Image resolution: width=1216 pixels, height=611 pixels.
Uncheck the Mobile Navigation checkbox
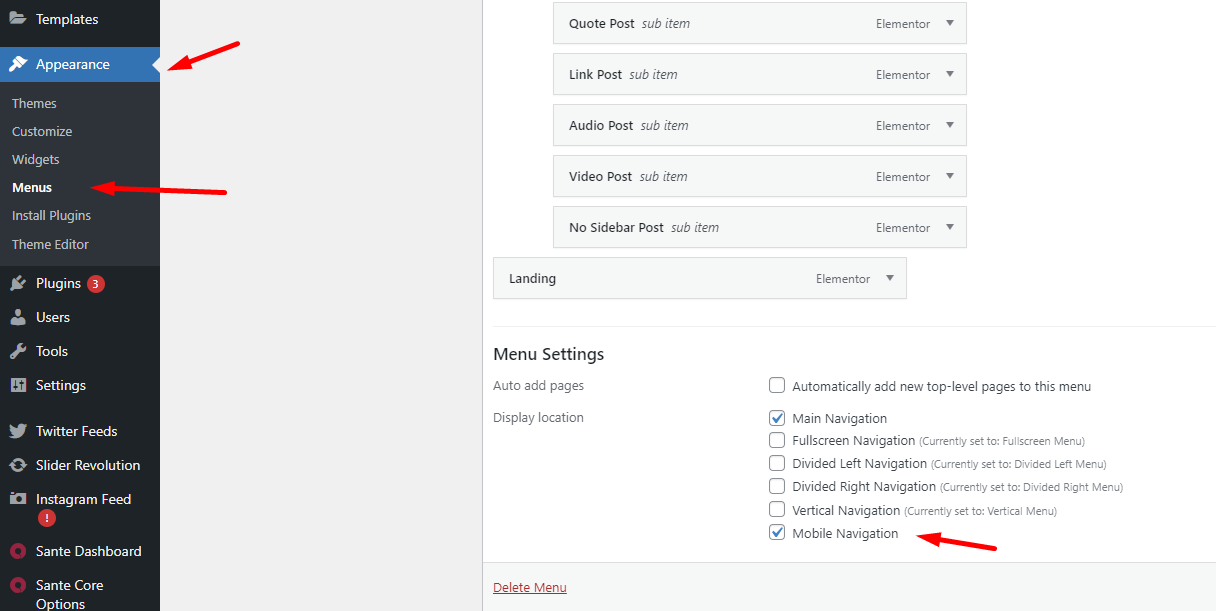click(x=777, y=533)
